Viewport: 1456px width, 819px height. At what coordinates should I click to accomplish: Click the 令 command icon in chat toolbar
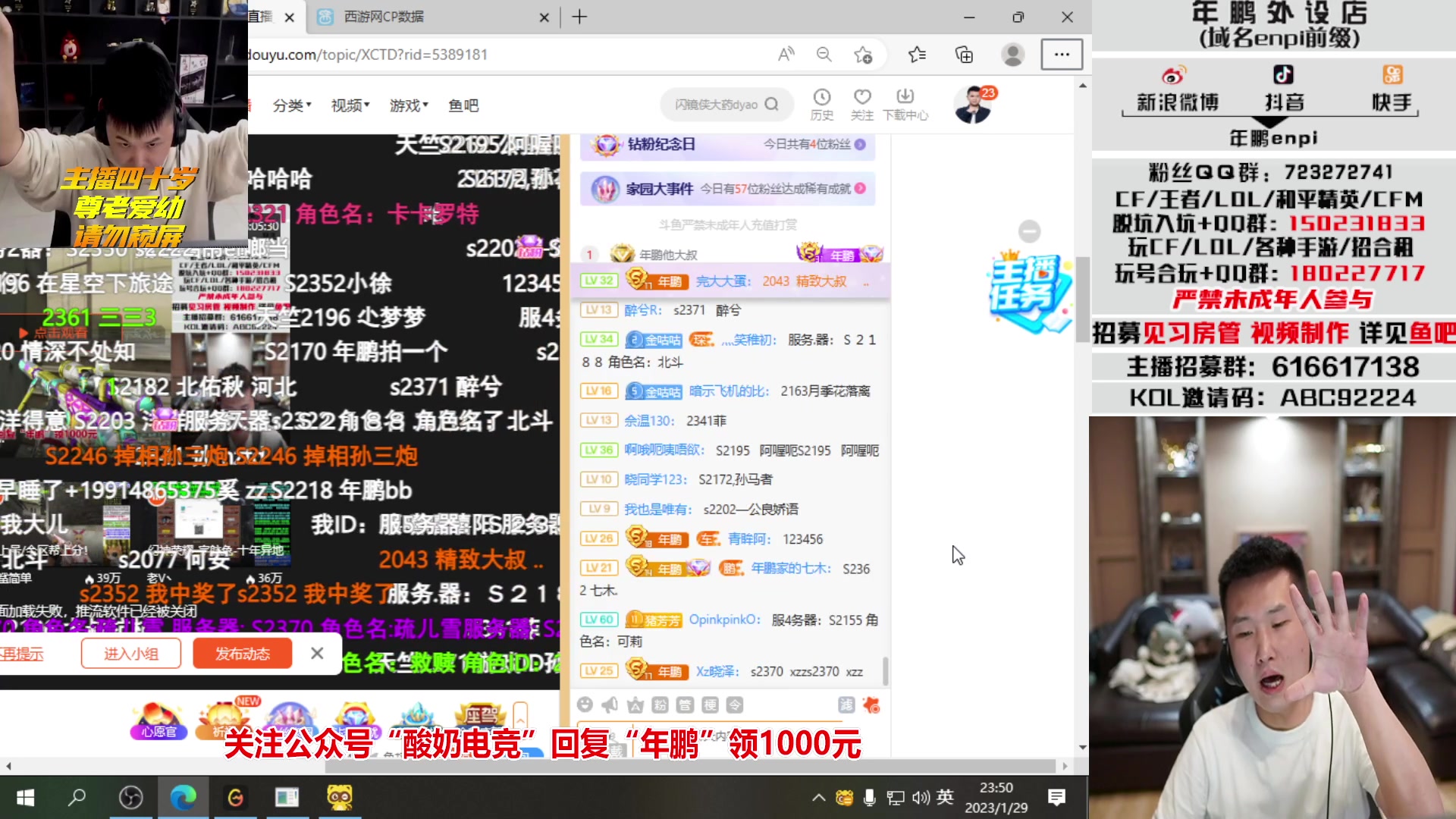(x=735, y=705)
